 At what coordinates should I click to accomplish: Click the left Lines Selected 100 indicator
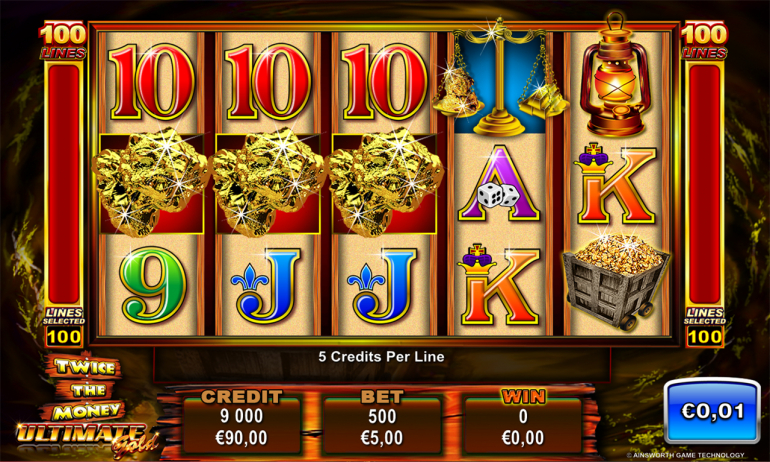[64, 326]
